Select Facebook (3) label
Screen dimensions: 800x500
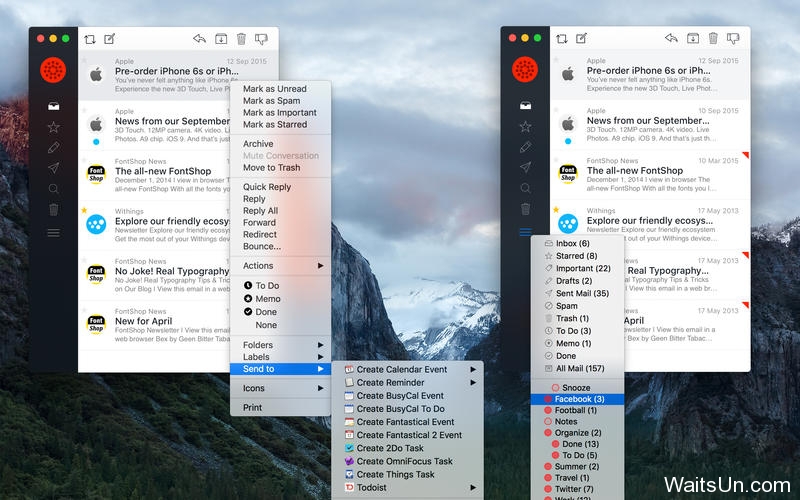(577, 399)
